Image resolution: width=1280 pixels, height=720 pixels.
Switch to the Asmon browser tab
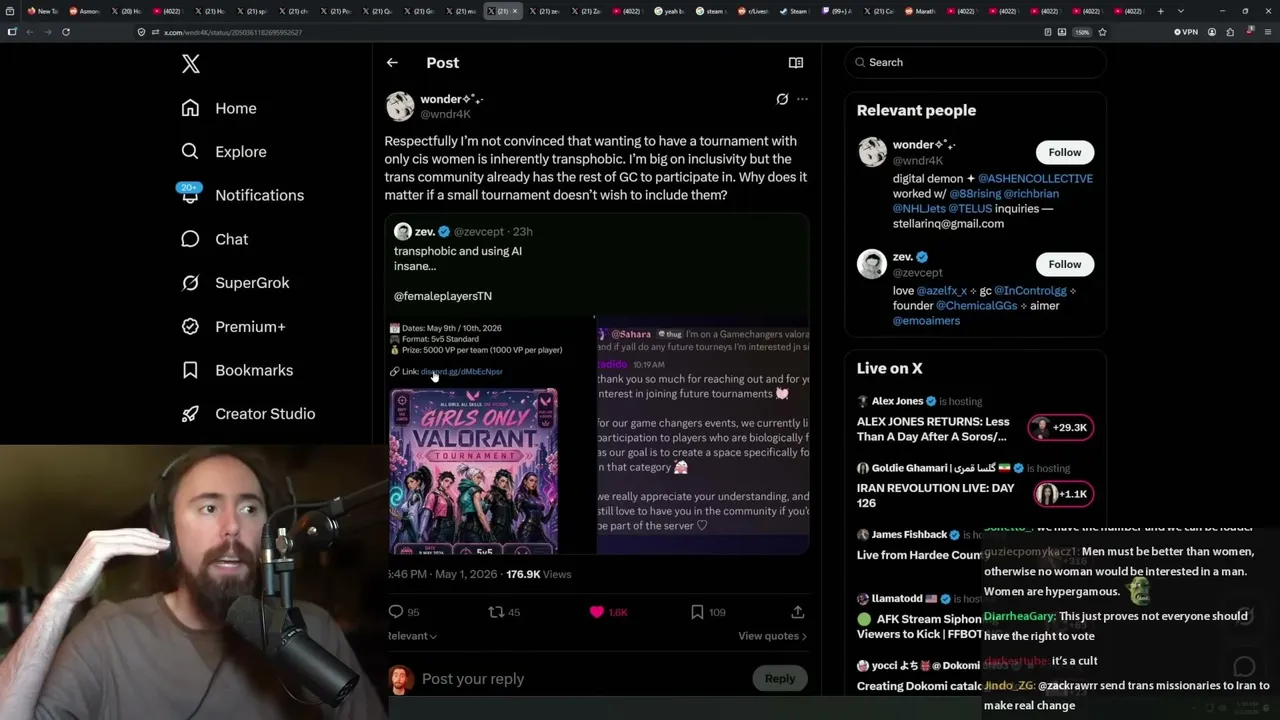[x=84, y=11]
